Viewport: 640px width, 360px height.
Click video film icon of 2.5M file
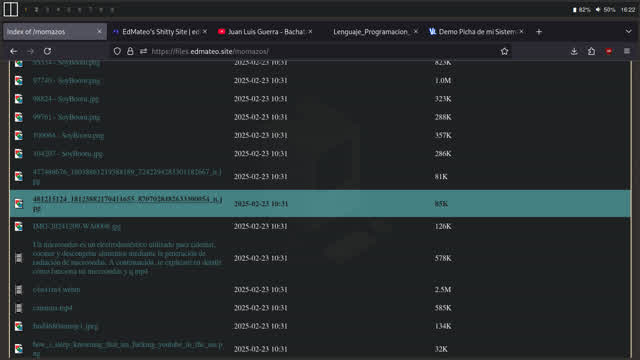point(19,289)
